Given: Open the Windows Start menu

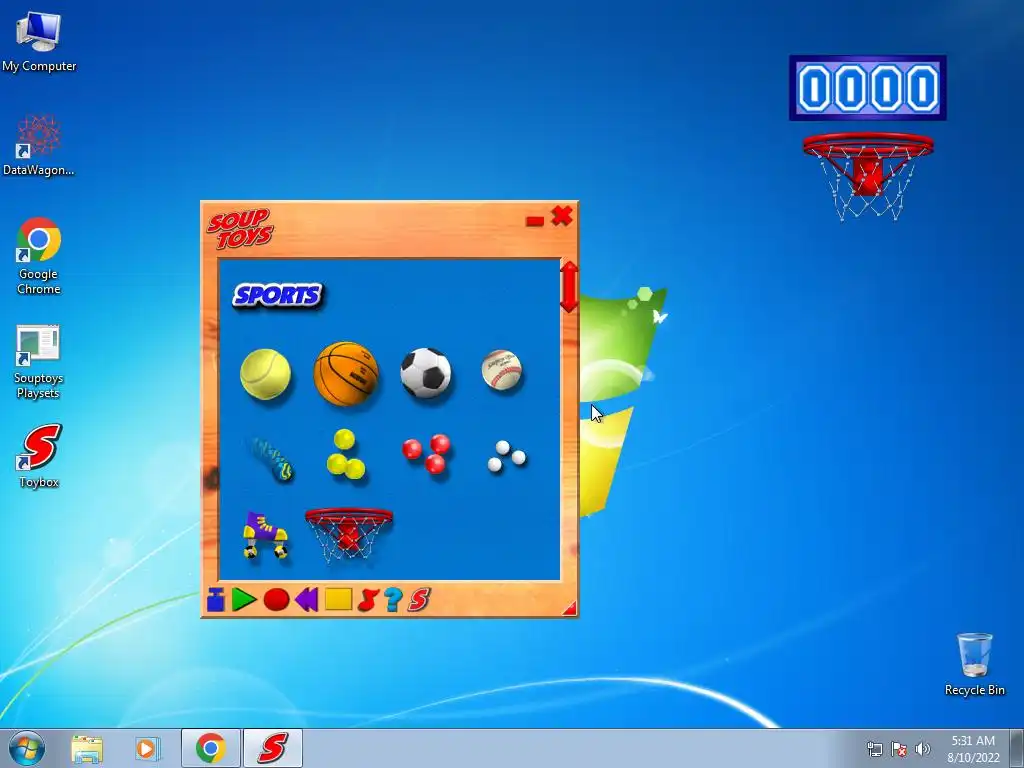Looking at the screenshot, I should pyautogui.click(x=27, y=748).
